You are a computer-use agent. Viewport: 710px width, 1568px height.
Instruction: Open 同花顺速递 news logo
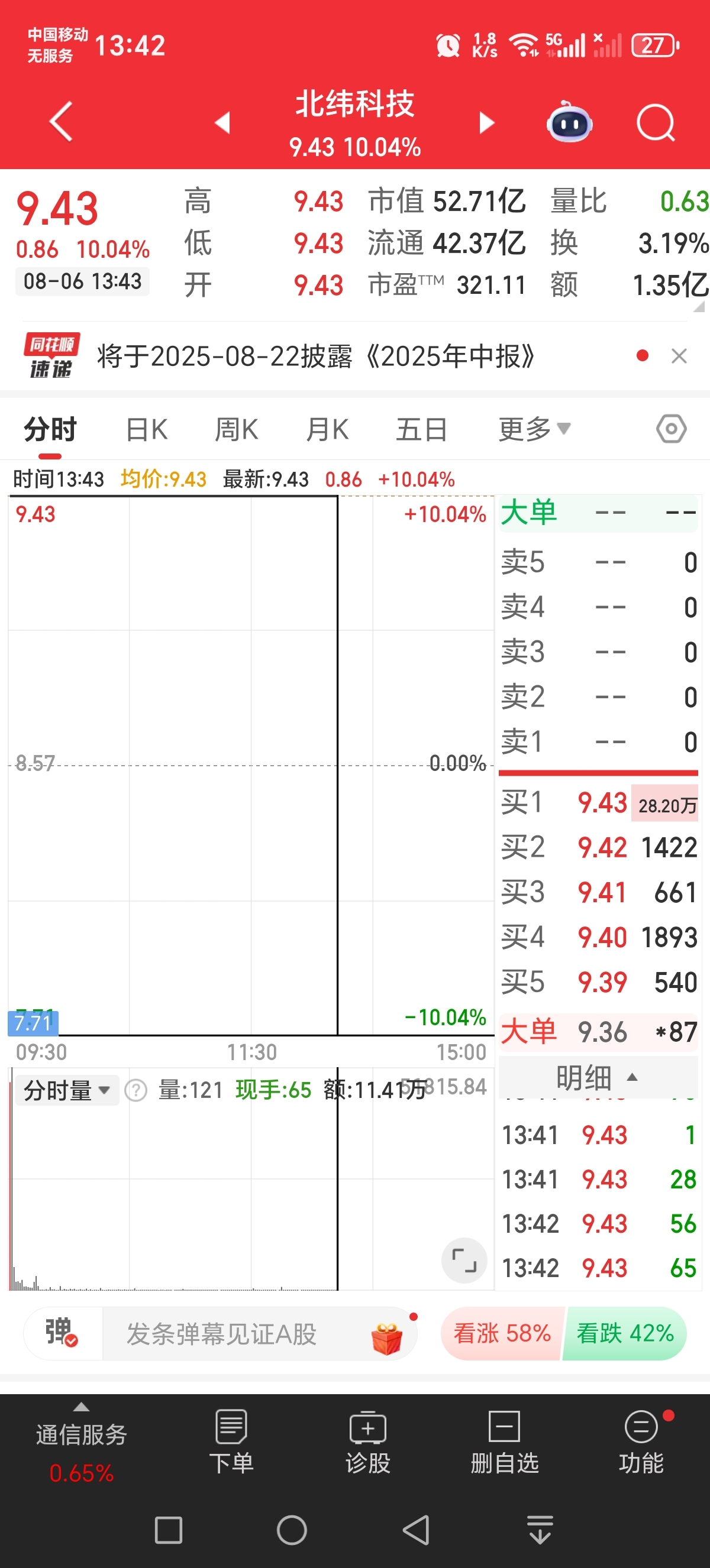click(51, 355)
